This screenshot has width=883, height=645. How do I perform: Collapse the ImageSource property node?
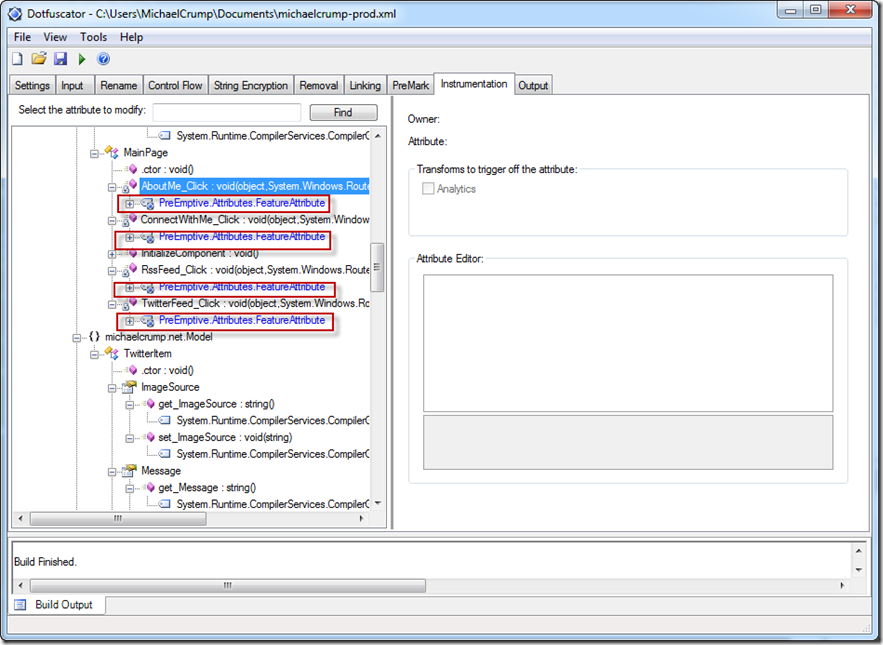112,388
